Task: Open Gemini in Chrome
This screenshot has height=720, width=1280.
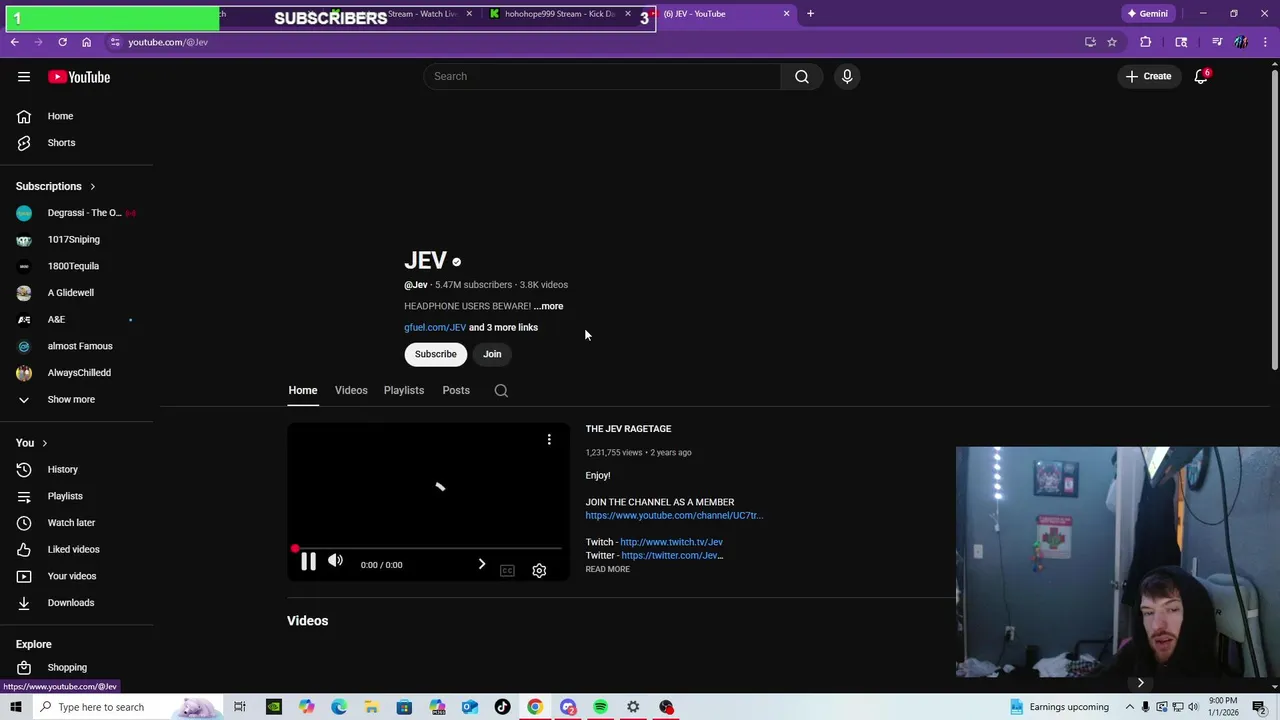Action: [x=1148, y=14]
